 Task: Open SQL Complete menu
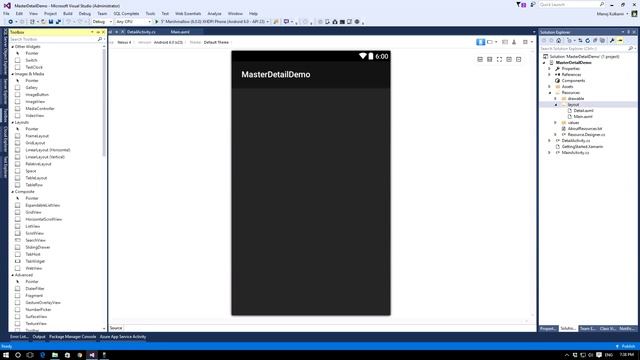click(126, 13)
